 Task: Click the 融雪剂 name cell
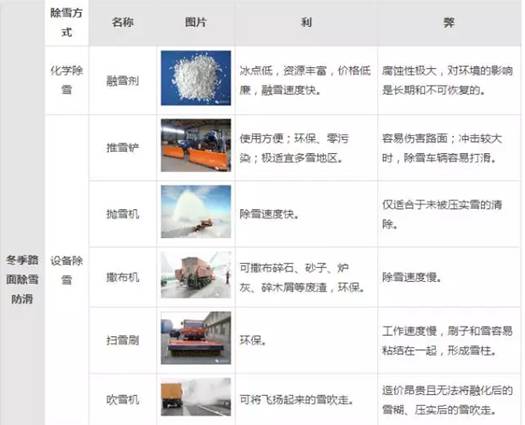(x=123, y=81)
